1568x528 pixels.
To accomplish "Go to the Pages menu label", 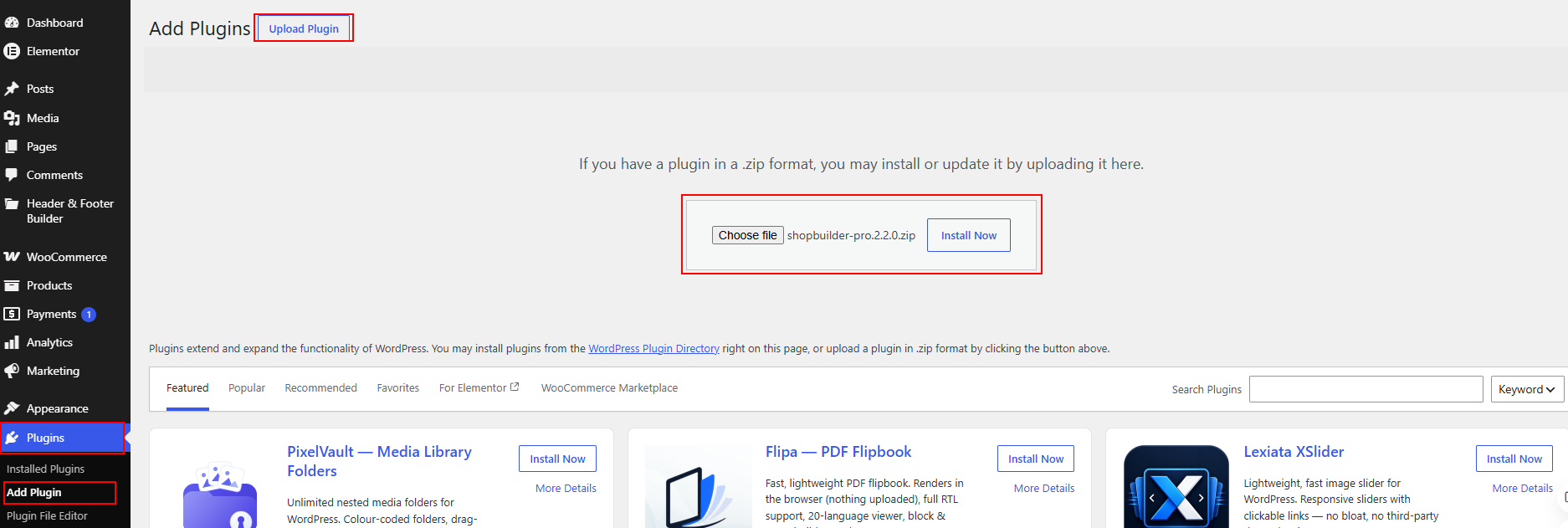I will pos(42,146).
